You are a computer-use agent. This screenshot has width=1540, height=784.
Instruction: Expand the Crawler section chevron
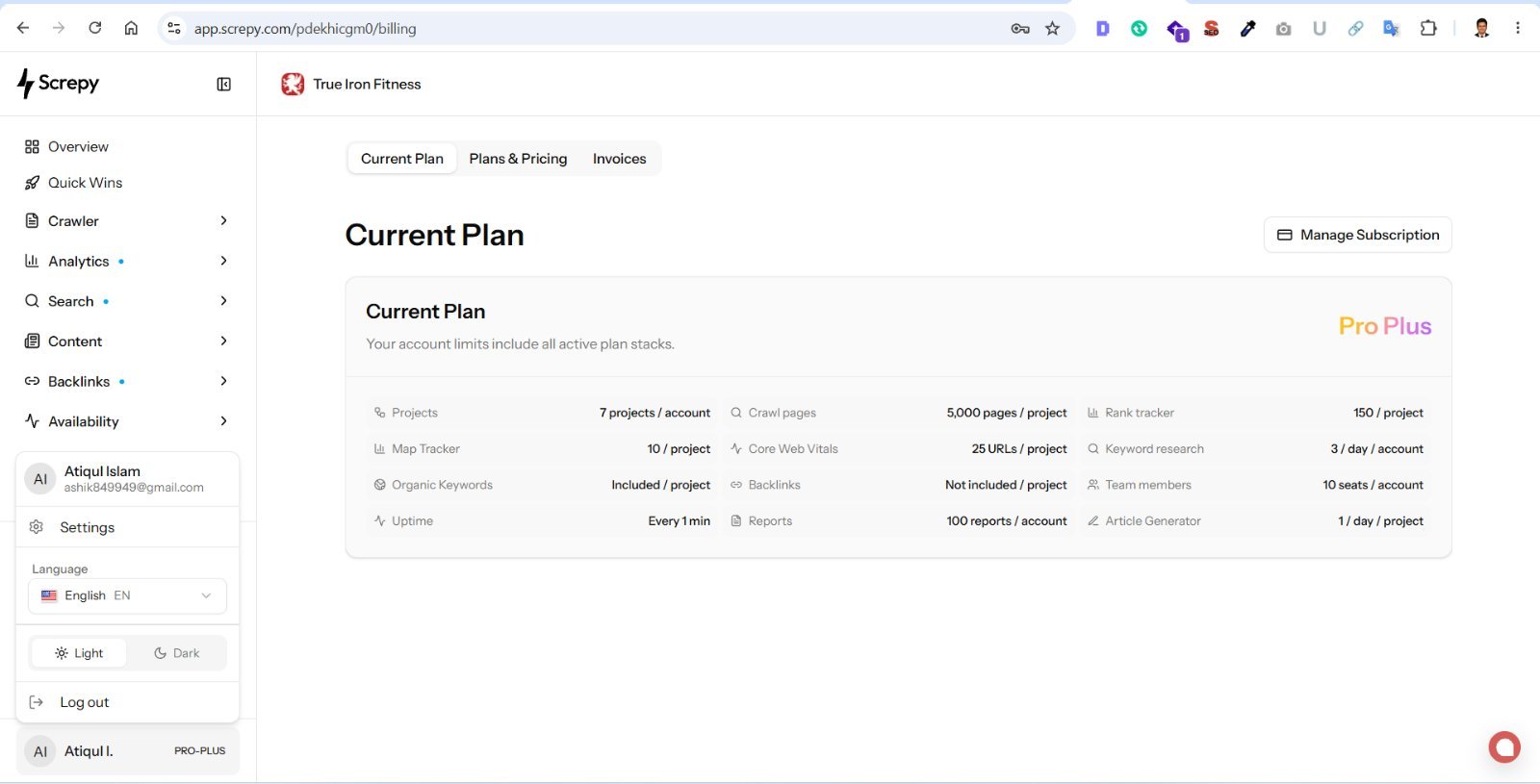(x=223, y=221)
